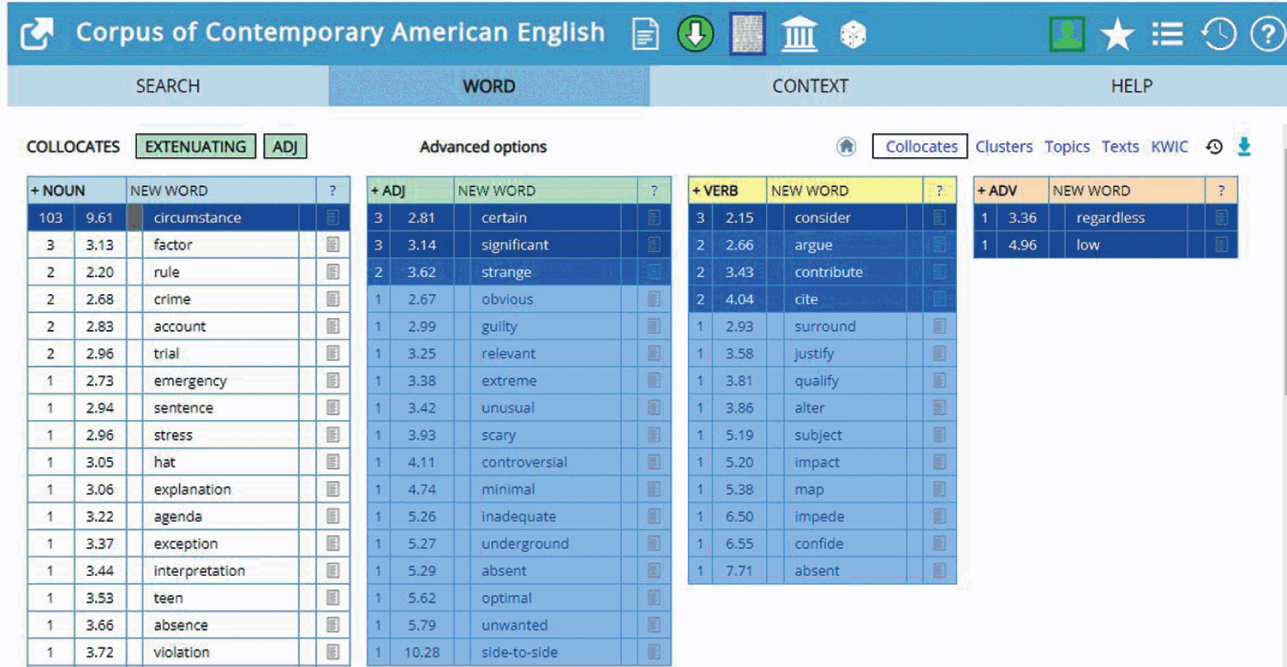Viewport: 1287px width, 667px height.
Task: Select the highlighted text page icon
Action: [747, 34]
